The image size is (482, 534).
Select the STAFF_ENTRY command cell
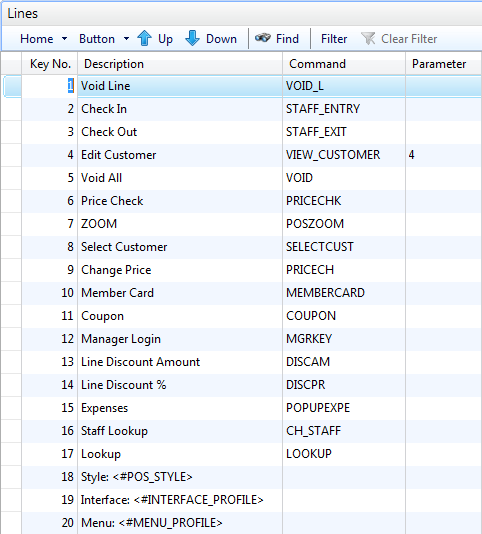point(344,109)
